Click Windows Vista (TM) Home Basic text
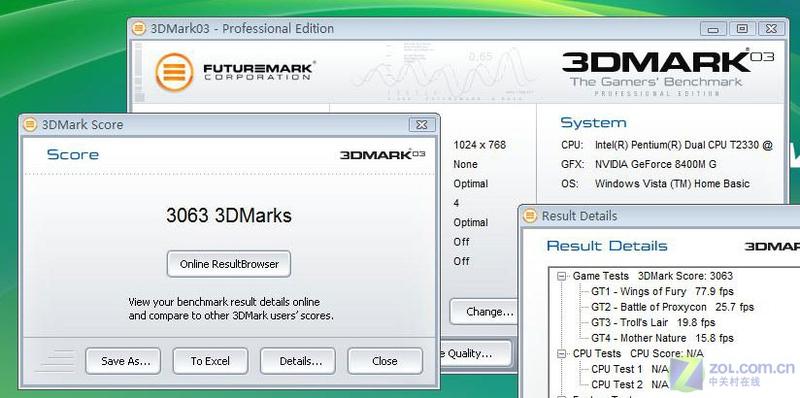The width and height of the screenshot is (800, 398). click(x=672, y=184)
